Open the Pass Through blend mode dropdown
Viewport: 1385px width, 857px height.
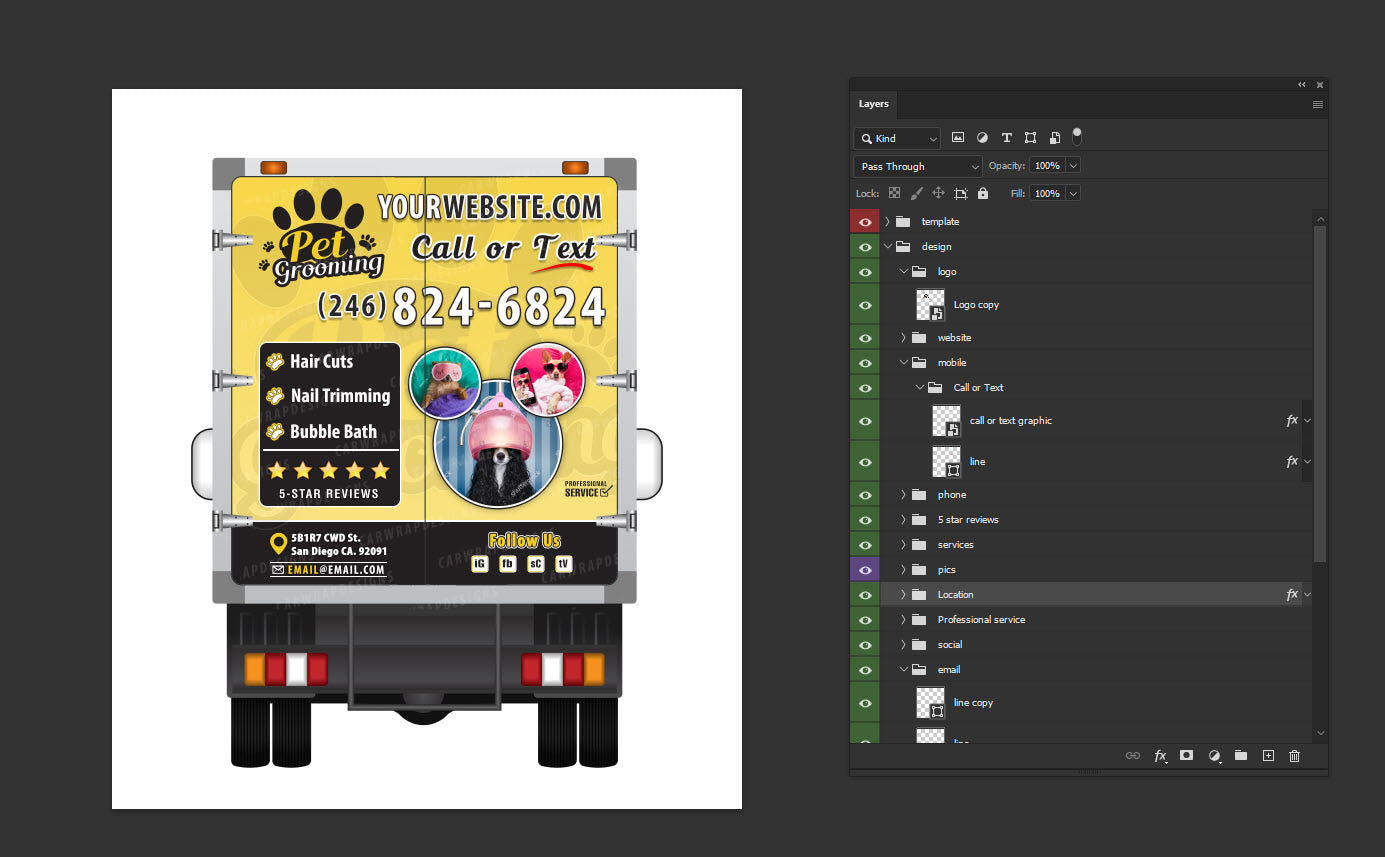(x=917, y=166)
